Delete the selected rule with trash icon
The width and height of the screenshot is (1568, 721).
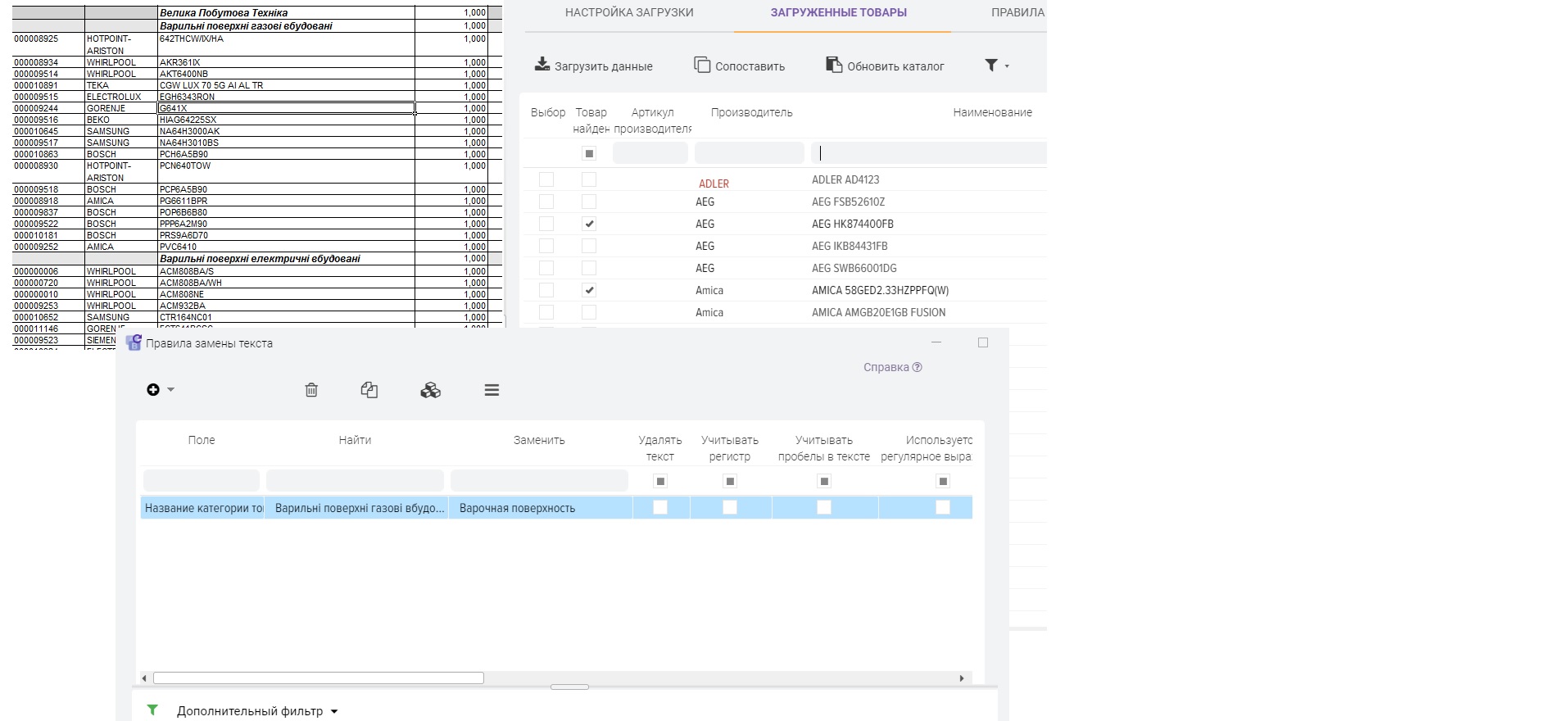[311, 390]
